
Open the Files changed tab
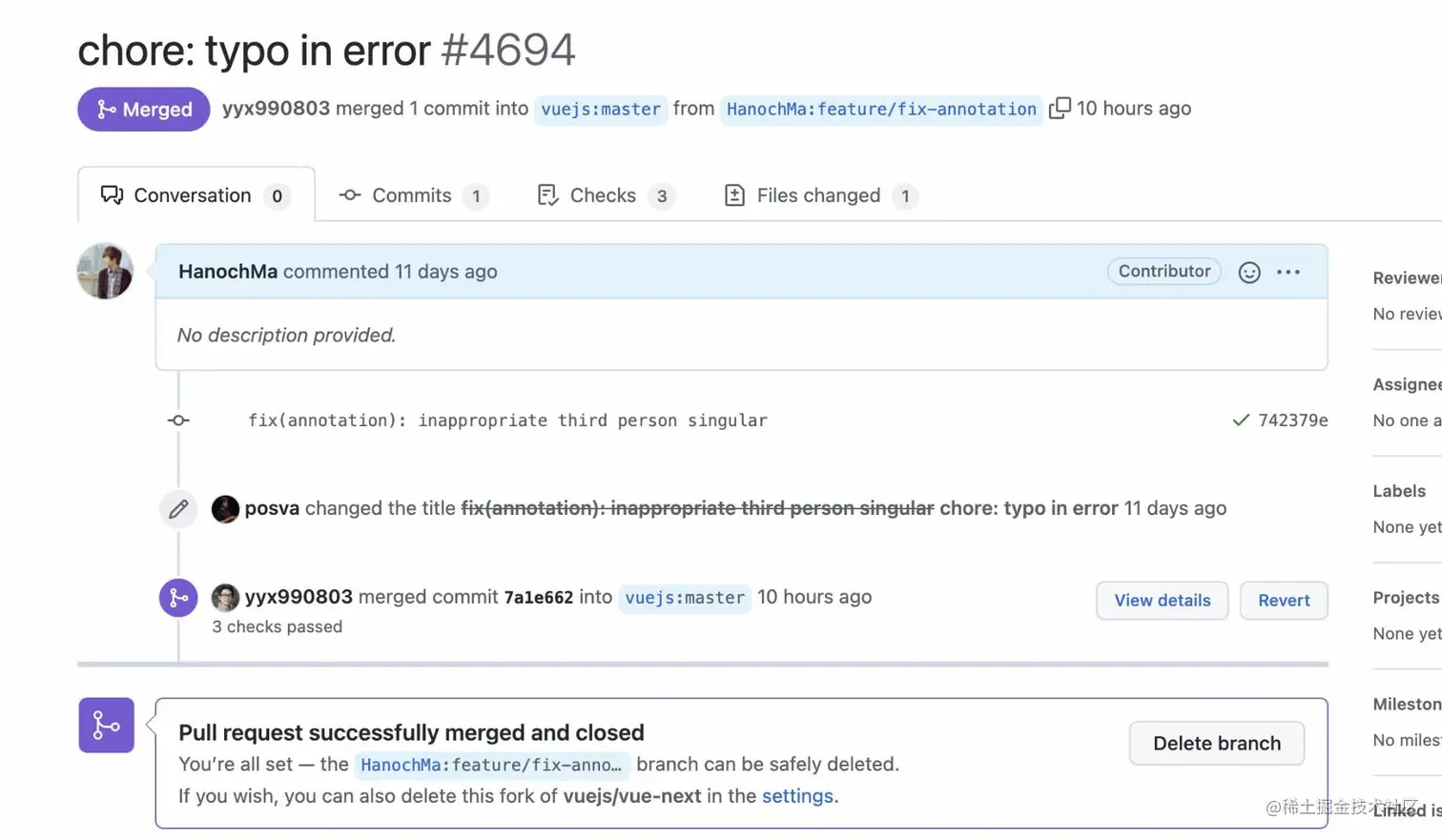click(x=819, y=195)
